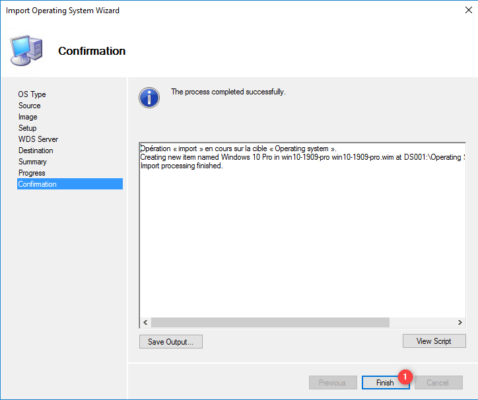
Task: Click 'The process completed successfully.' message
Action: (228, 92)
